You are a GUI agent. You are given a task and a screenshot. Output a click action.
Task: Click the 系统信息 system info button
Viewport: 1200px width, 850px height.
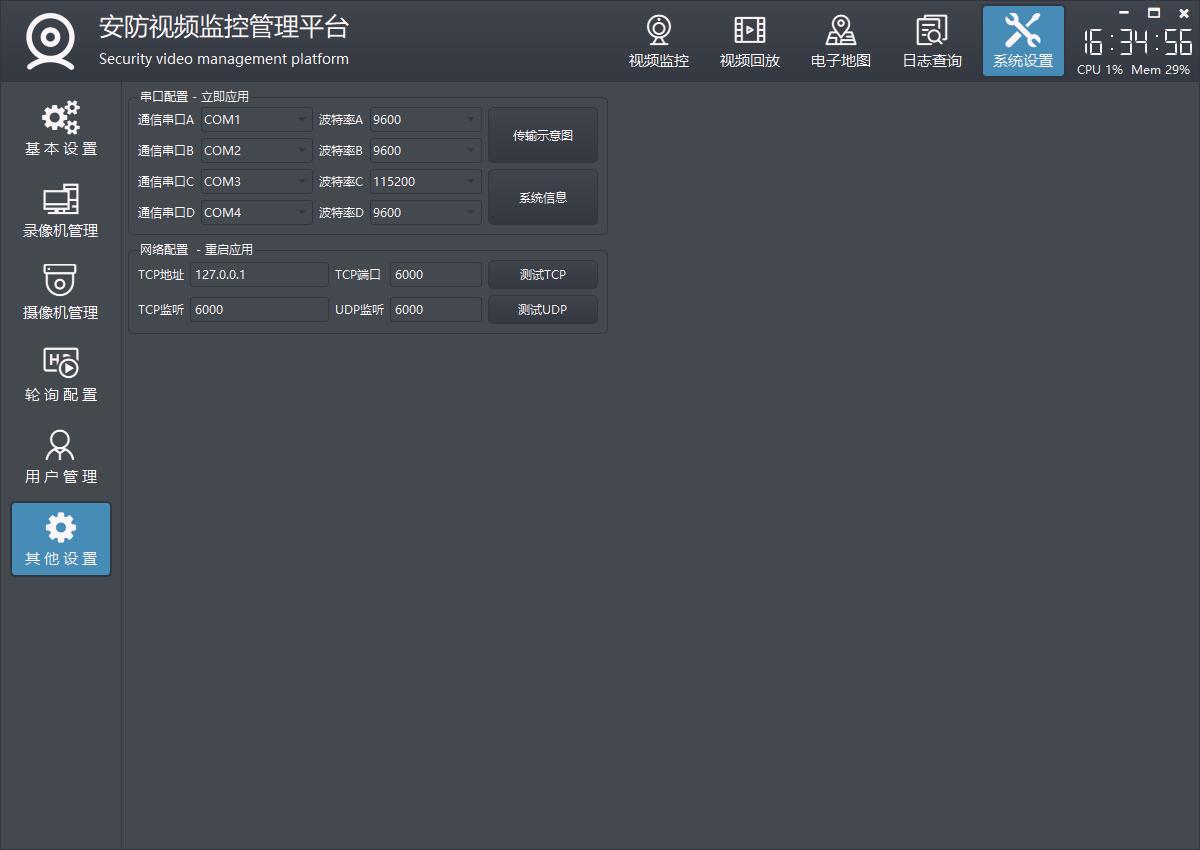(543, 198)
